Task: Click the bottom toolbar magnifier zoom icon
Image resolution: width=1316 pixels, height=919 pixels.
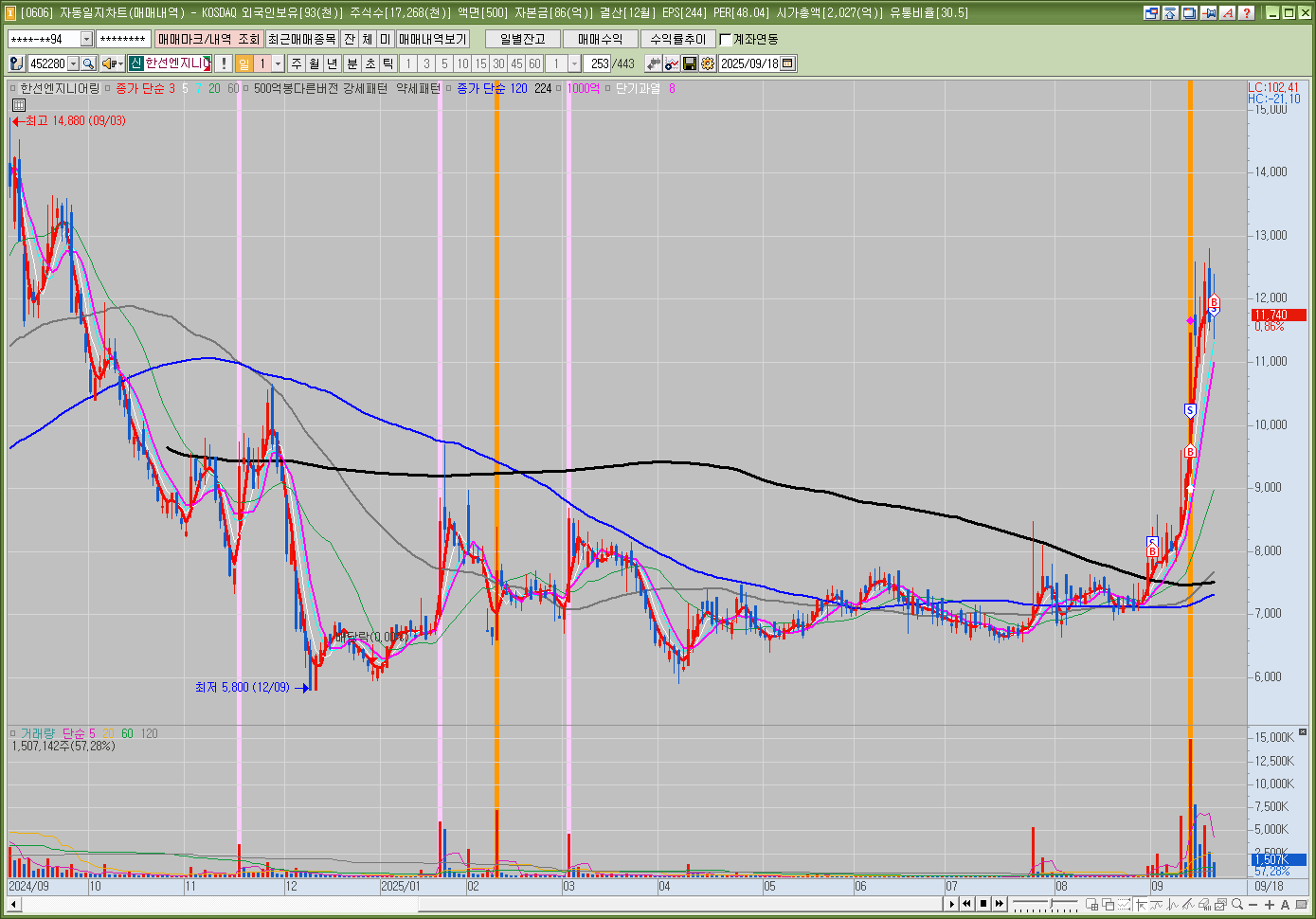Action: pos(1237,905)
